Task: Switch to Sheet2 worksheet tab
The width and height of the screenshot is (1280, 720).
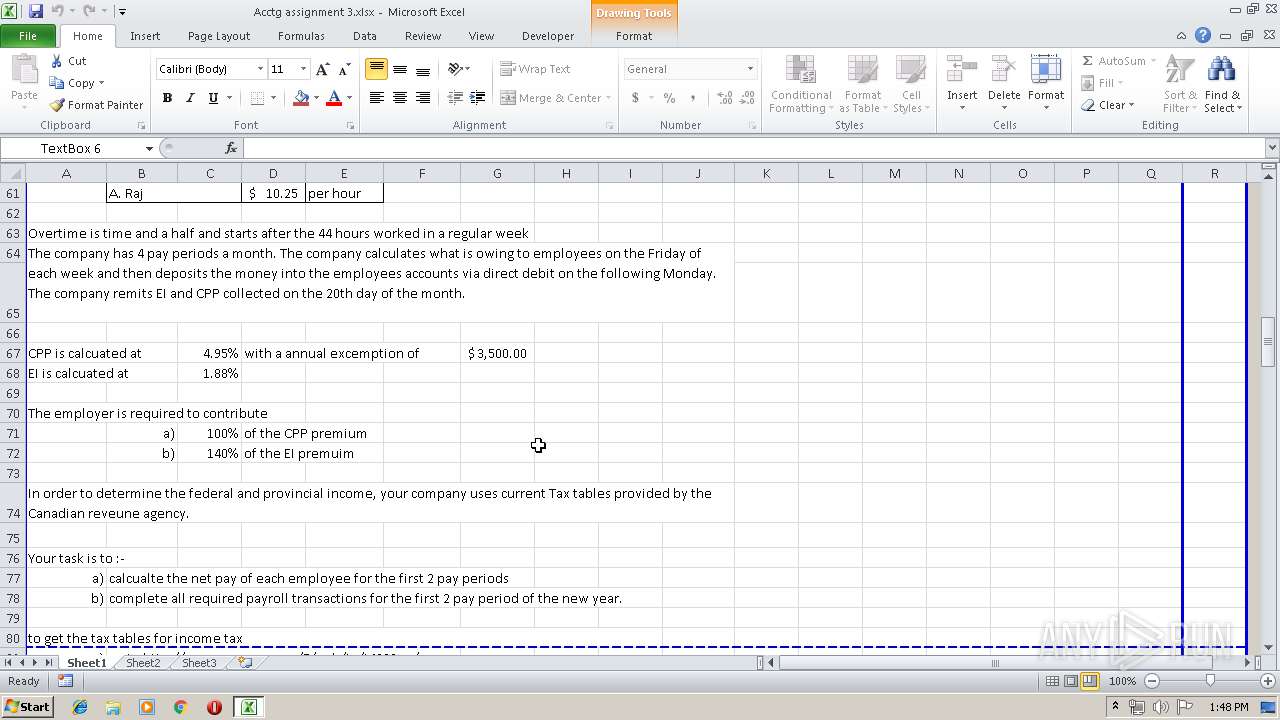Action: click(x=142, y=663)
